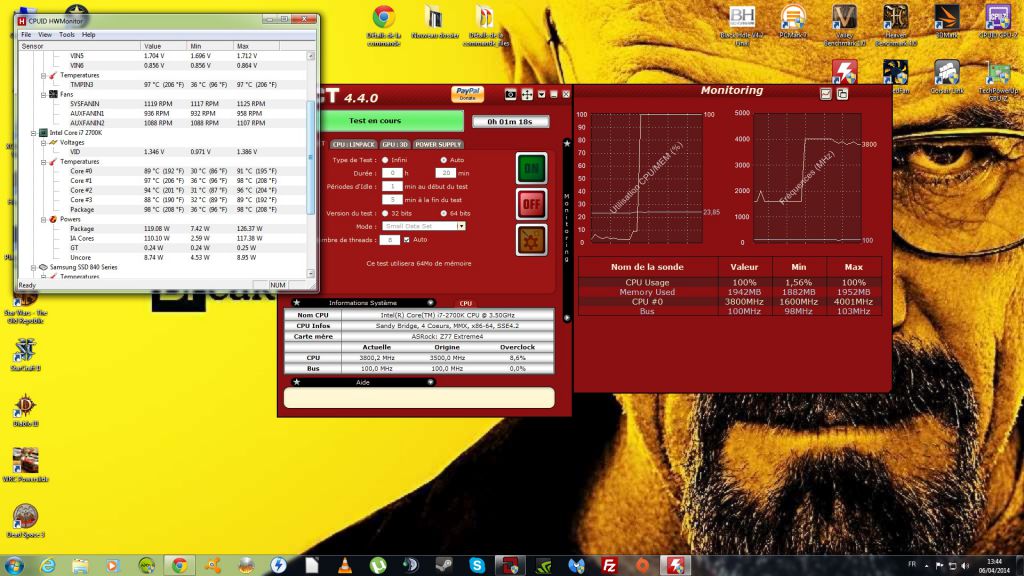The width and height of the screenshot is (1024, 576).
Task: Collapse the Powers node in HWMonitor
Action: click(x=43, y=219)
